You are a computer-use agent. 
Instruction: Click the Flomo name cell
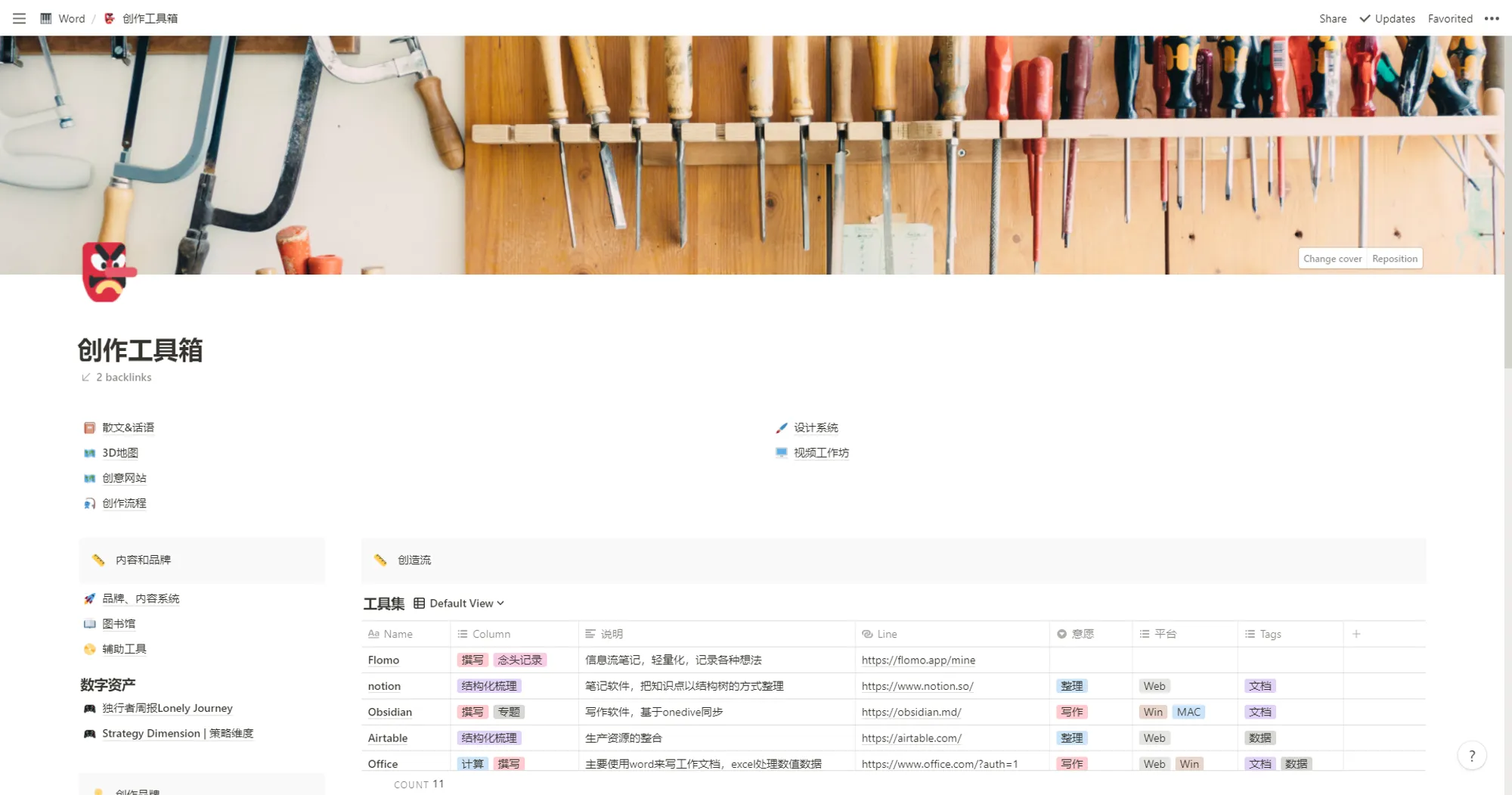coord(406,660)
